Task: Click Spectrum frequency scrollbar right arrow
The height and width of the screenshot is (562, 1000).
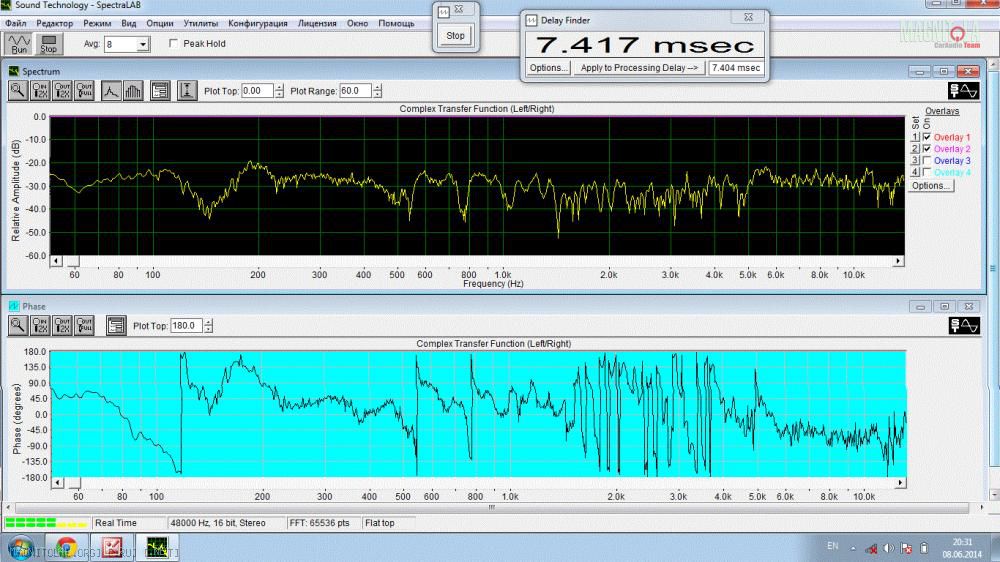Action: [x=898, y=261]
